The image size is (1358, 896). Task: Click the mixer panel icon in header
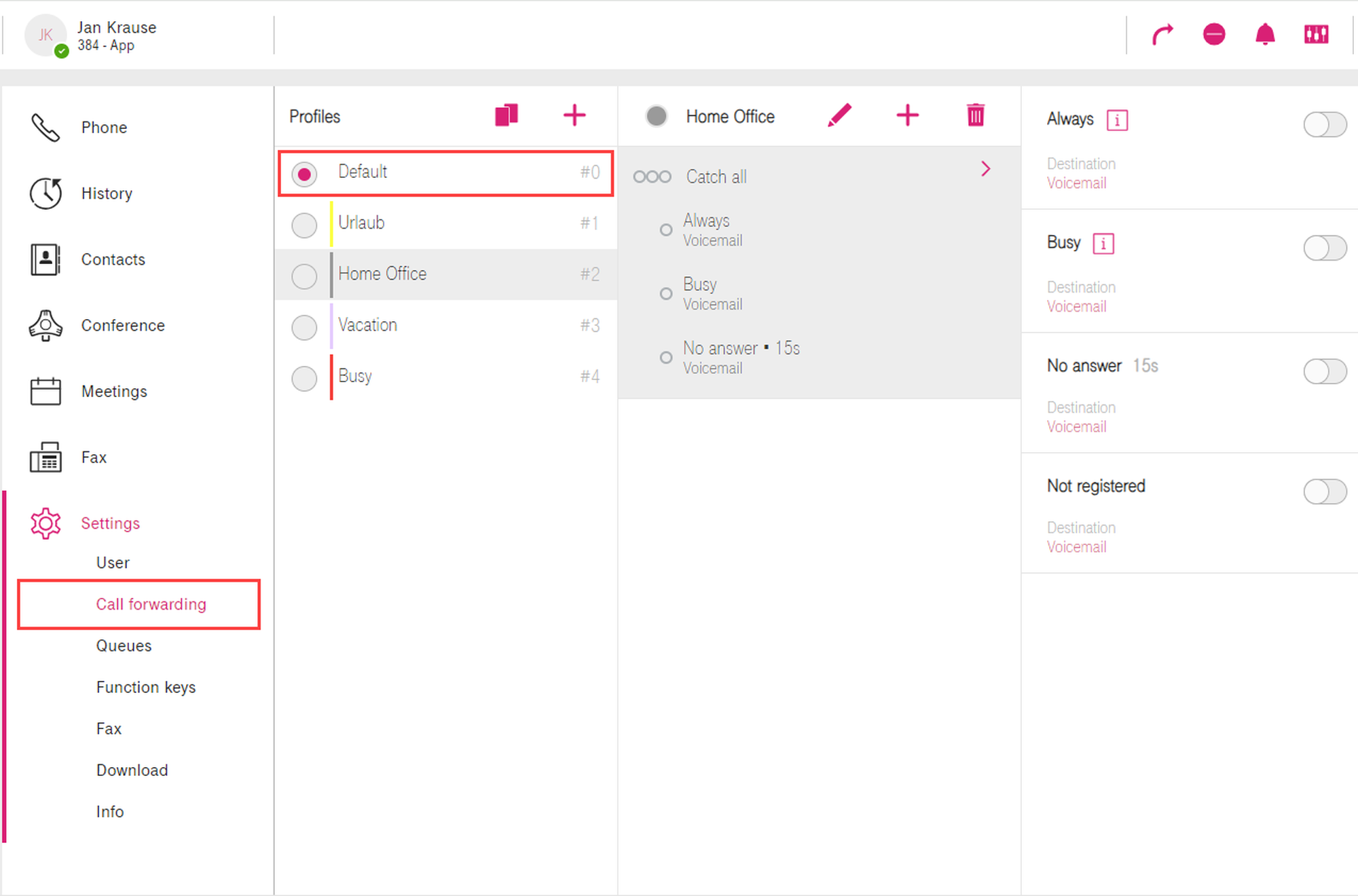(1316, 34)
